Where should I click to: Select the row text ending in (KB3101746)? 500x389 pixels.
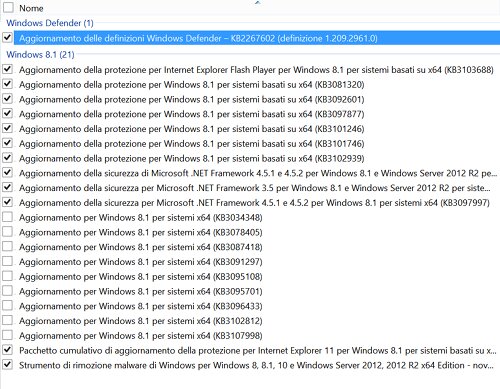pos(192,144)
